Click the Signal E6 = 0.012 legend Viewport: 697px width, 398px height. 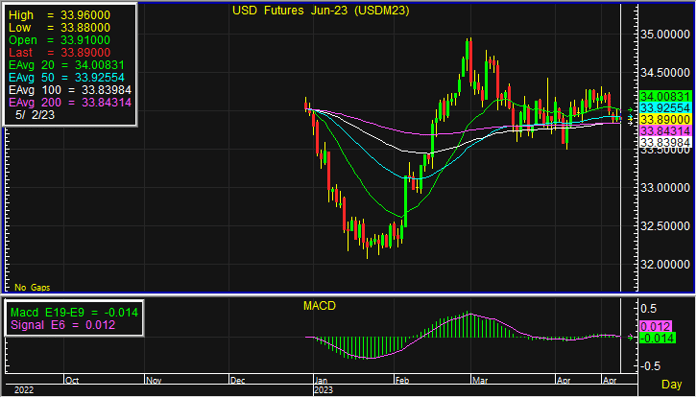63,325
